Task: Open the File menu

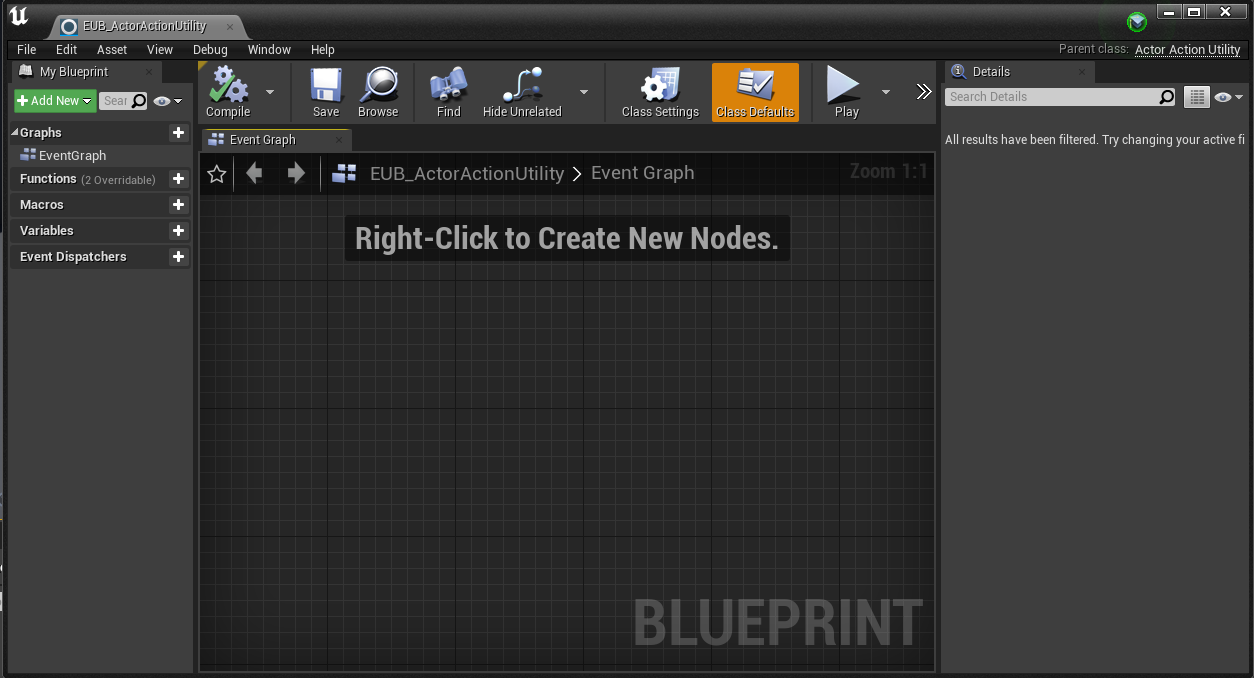Action: pos(27,49)
